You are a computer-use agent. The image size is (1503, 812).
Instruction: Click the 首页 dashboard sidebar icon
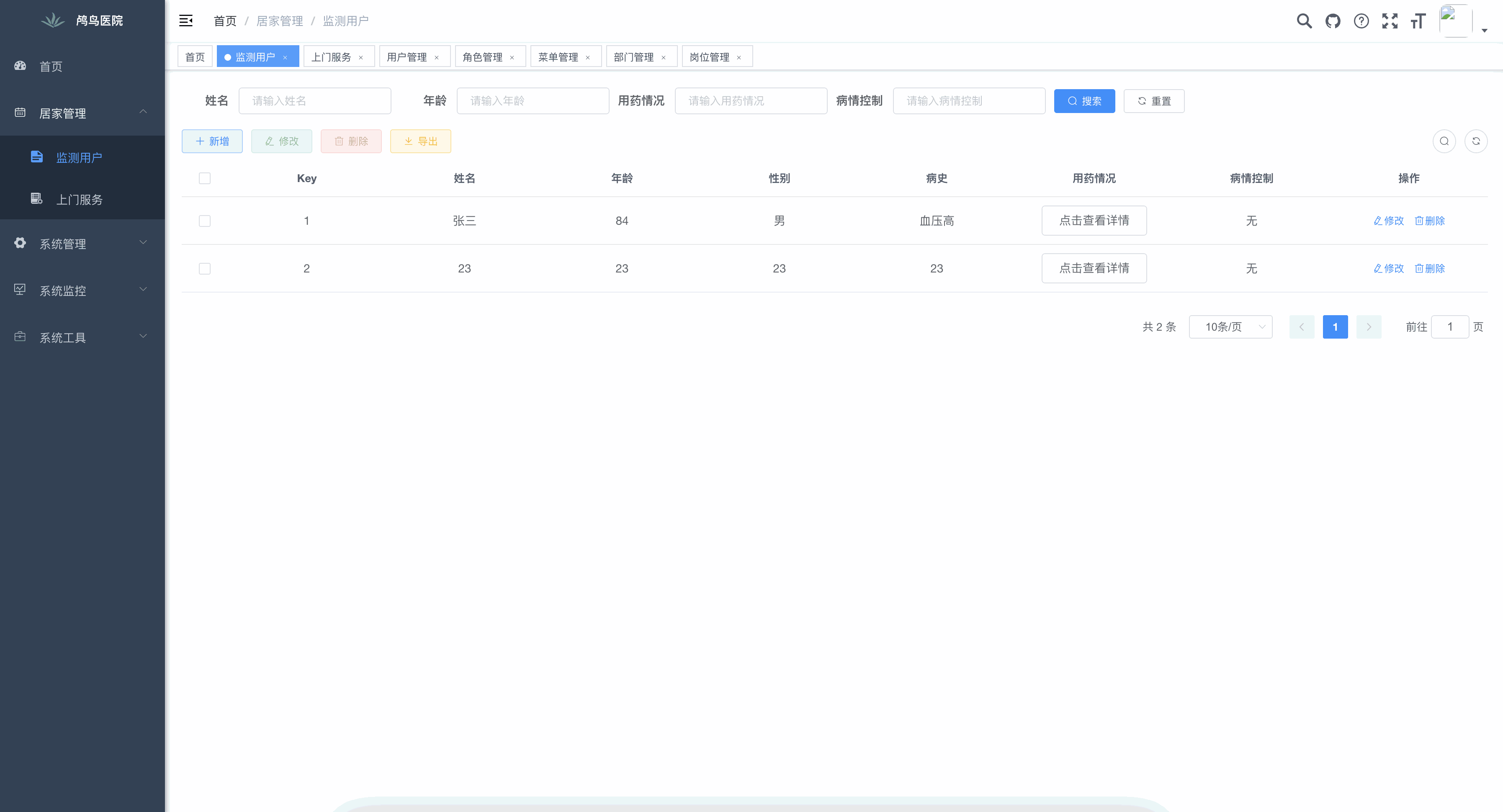20,66
